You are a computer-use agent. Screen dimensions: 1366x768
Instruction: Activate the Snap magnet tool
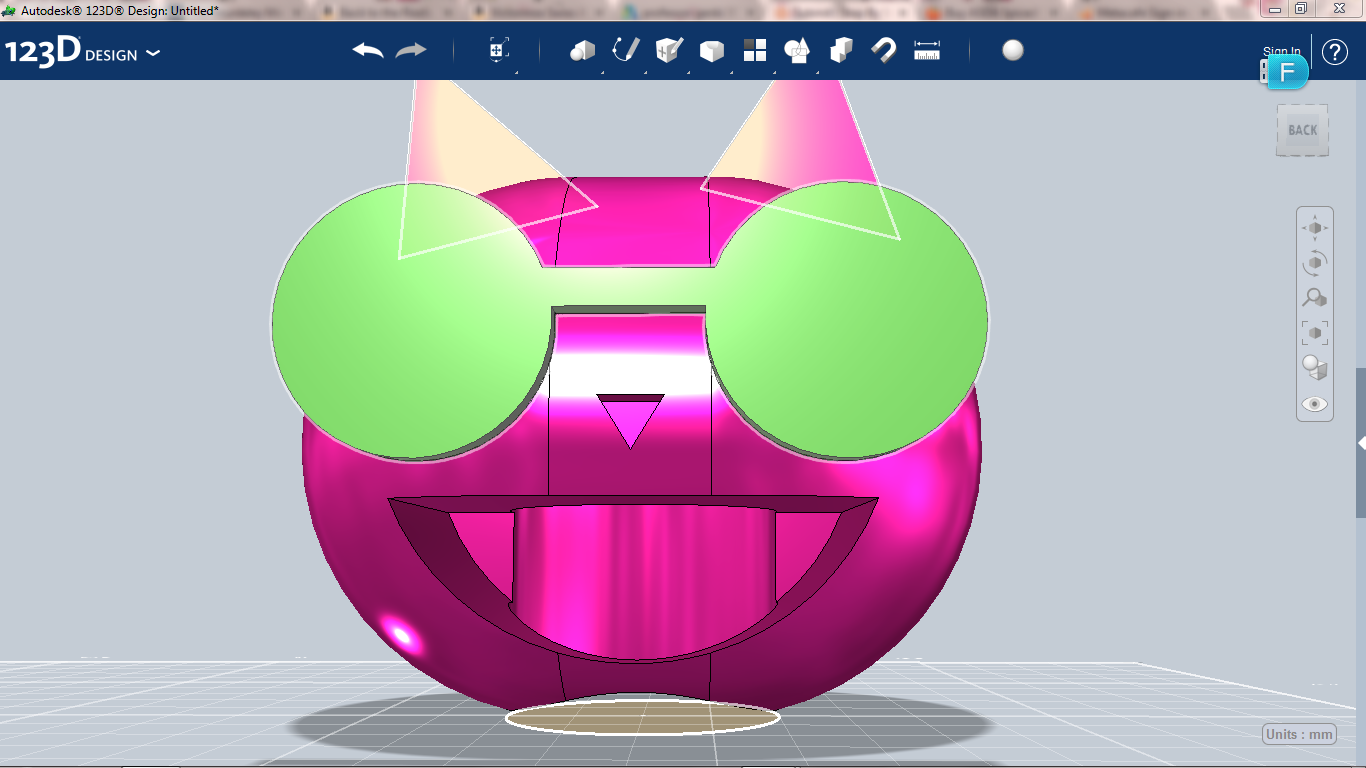883,50
